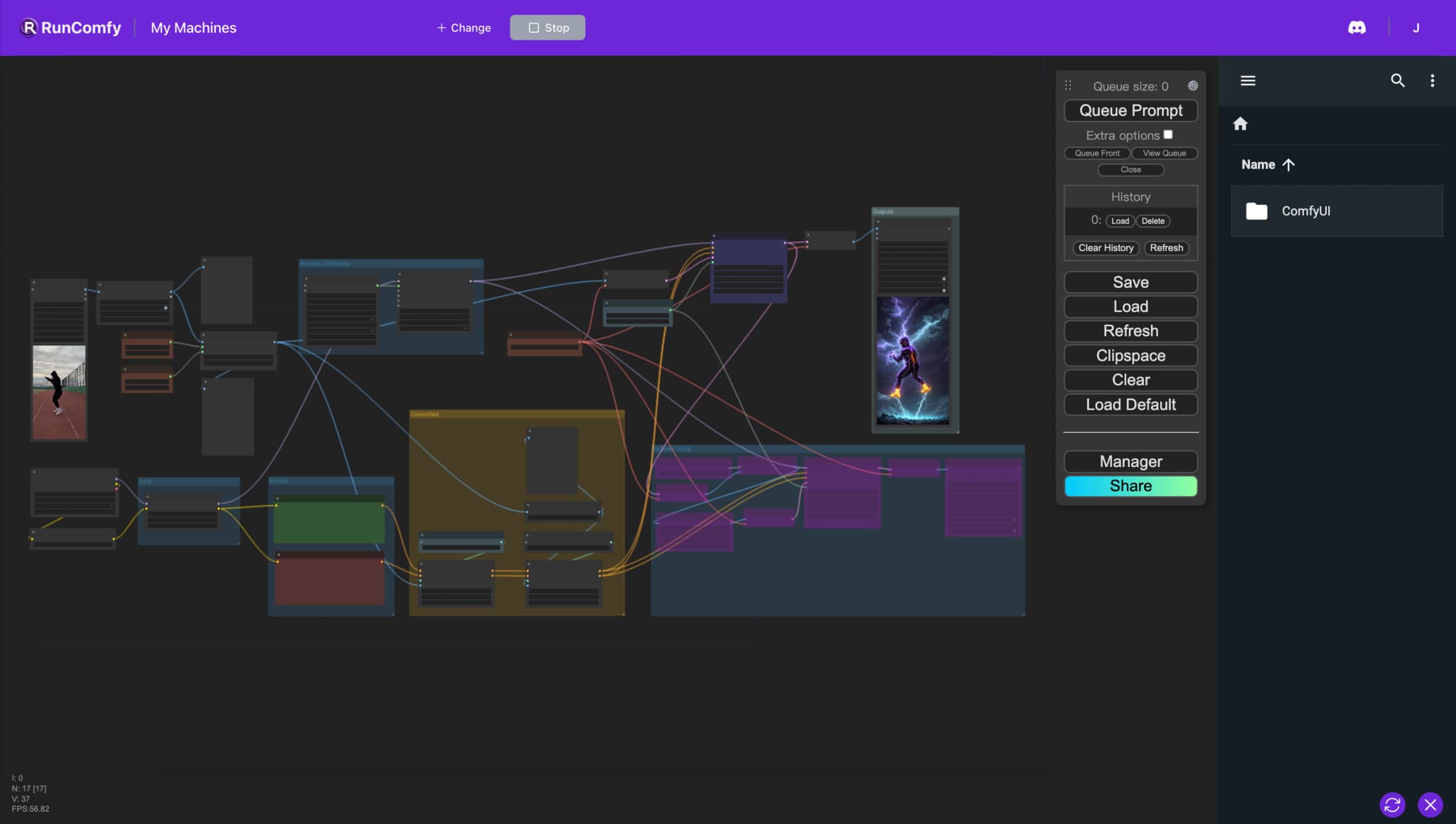Image resolution: width=1456 pixels, height=824 pixels.
Task: Toggle the Stop machine control
Action: [547, 27]
